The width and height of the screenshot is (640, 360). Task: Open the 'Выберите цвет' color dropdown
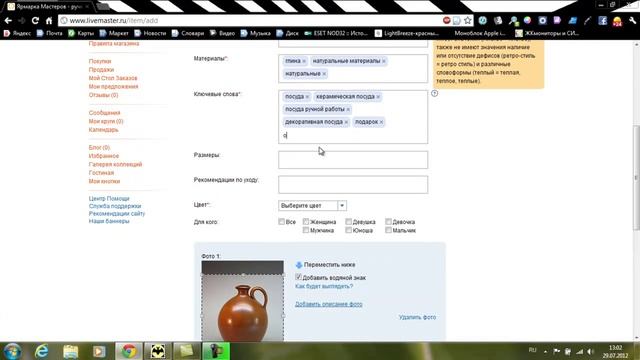click(312, 206)
